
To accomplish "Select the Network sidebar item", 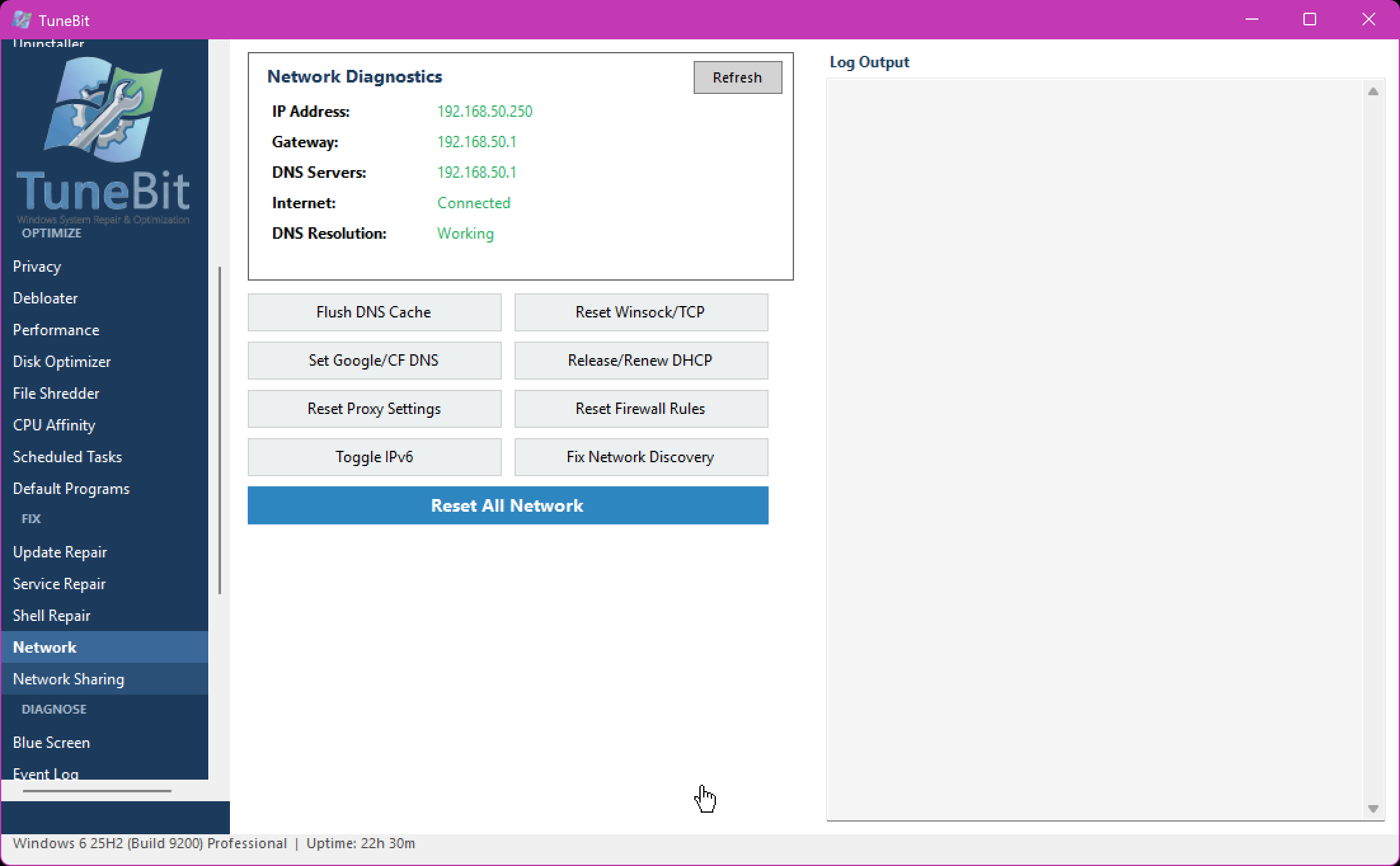I will tap(104, 647).
